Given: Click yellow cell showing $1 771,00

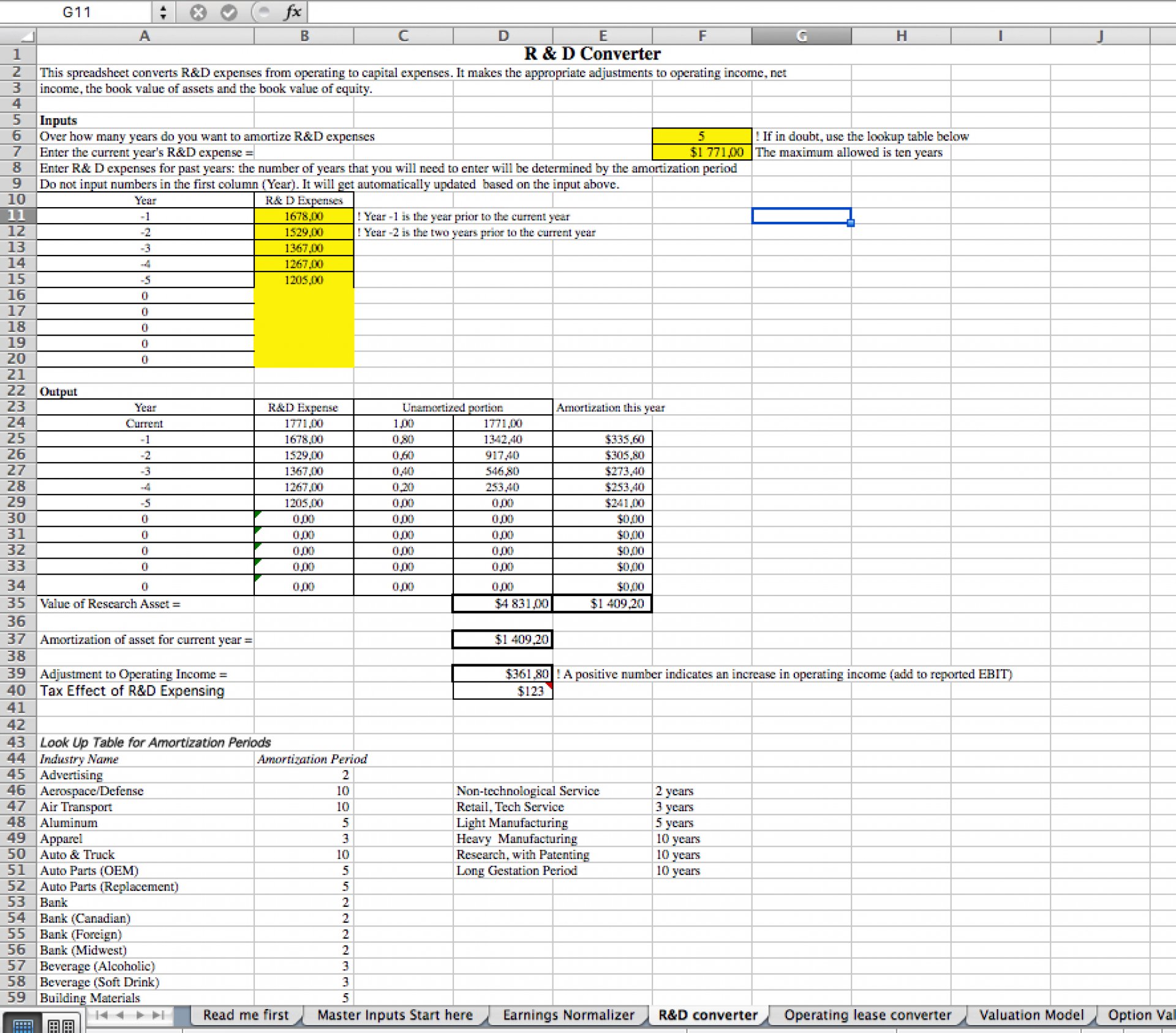Looking at the screenshot, I should pyautogui.click(x=702, y=152).
